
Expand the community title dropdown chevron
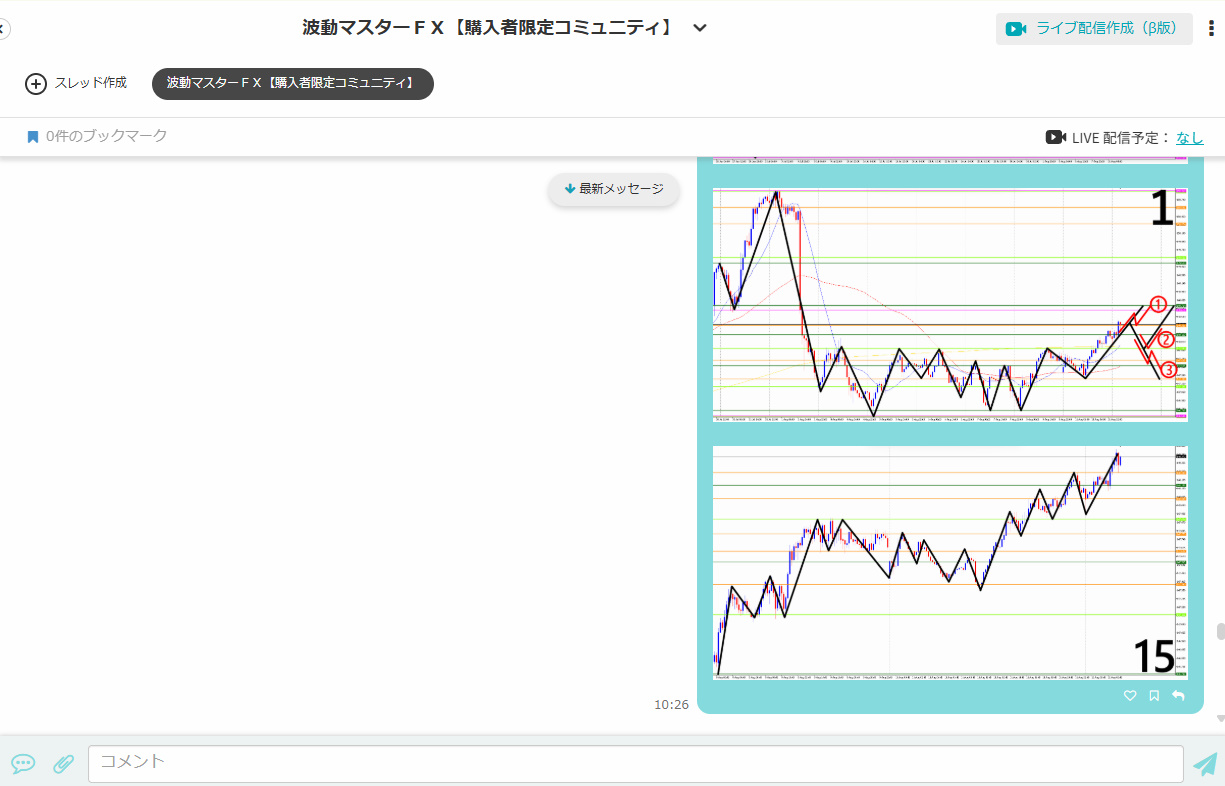tap(700, 28)
